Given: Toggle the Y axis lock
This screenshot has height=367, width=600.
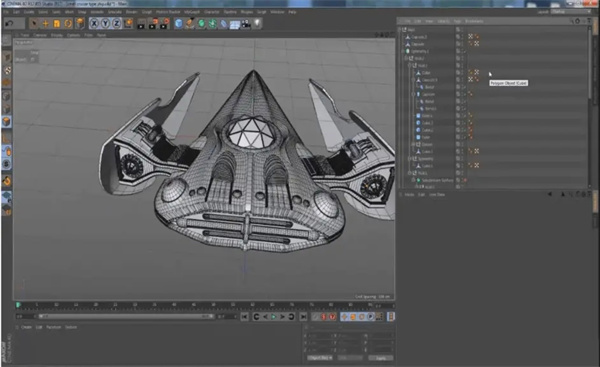Looking at the screenshot, I should [105, 24].
